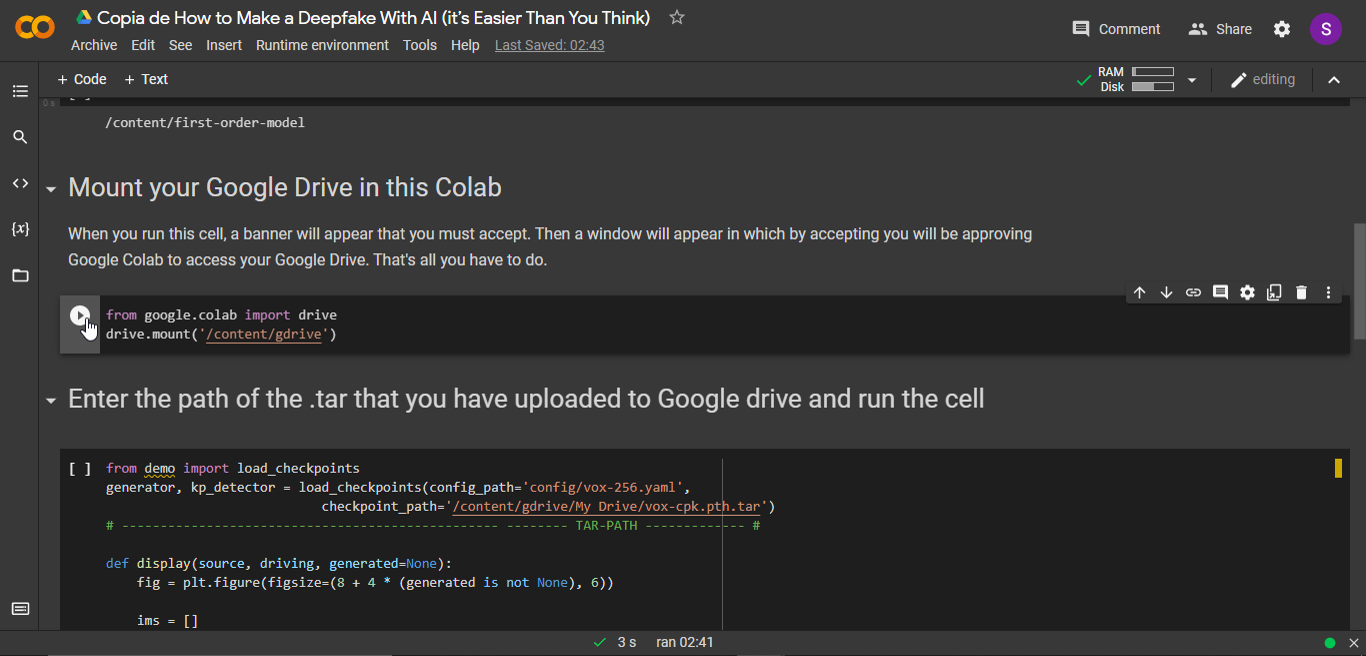This screenshot has height=656, width=1366.
Task: Open the Find and replace sidebar
Action: click(20, 136)
